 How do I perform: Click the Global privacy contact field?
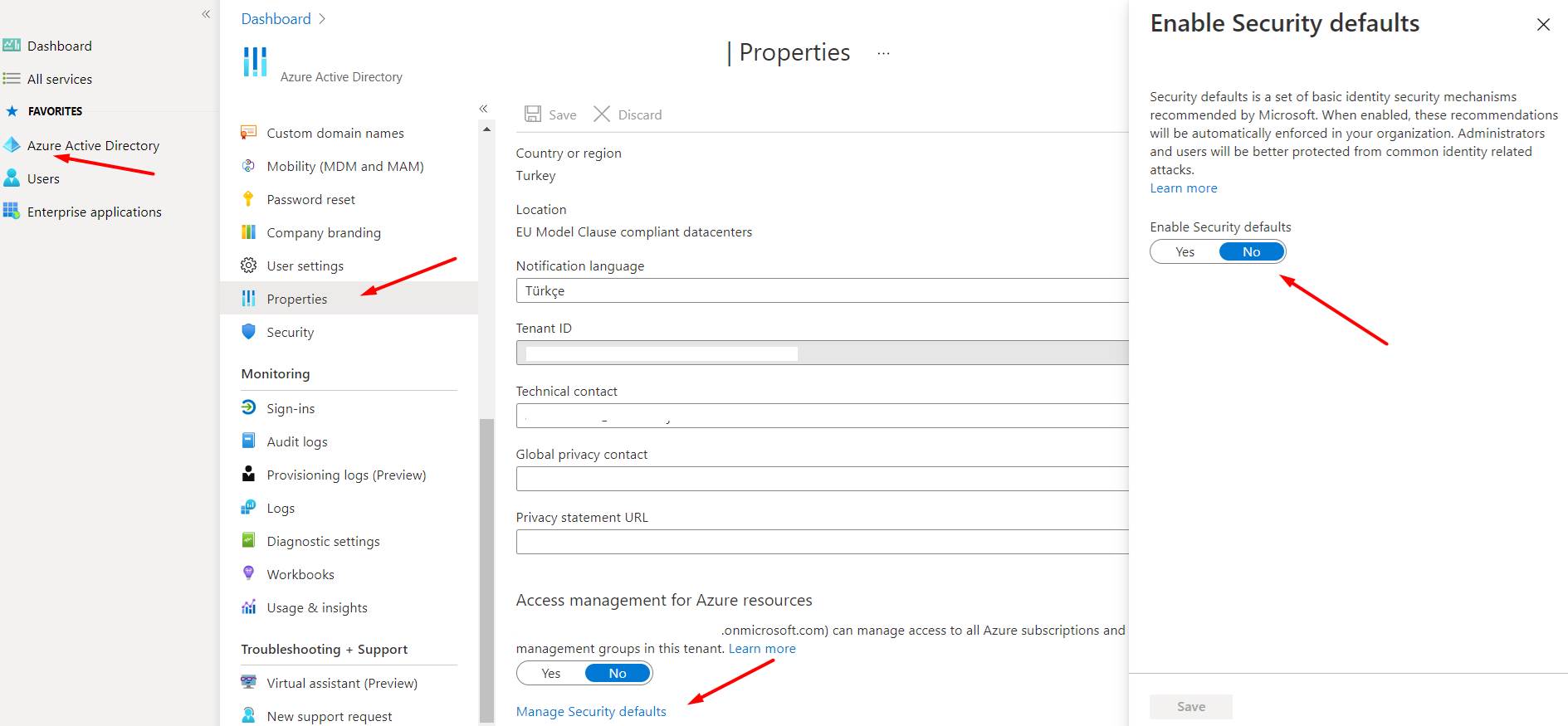[822, 479]
